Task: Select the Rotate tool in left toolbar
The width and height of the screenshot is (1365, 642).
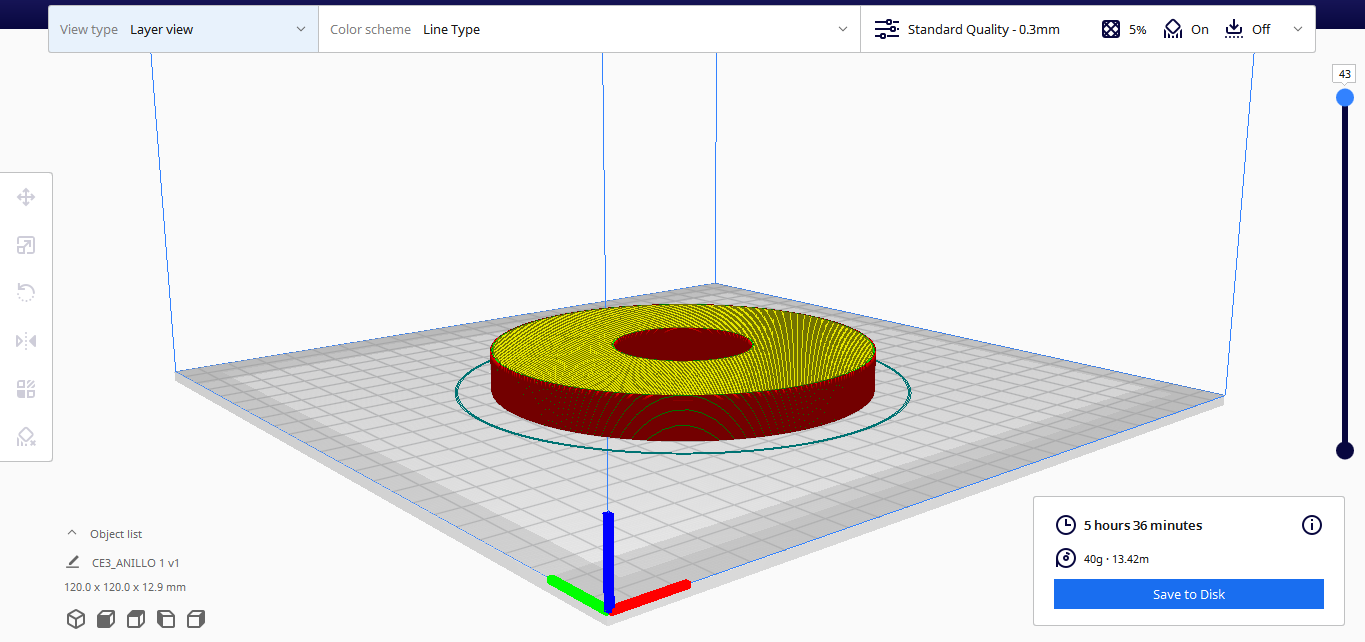Action: point(26,293)
